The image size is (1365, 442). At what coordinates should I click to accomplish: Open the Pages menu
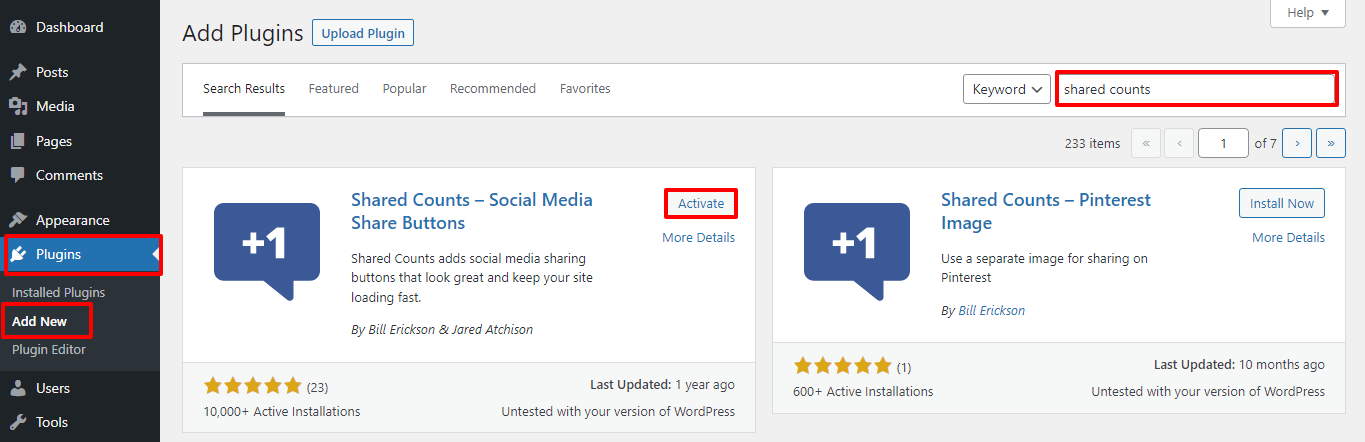point(54,141)
